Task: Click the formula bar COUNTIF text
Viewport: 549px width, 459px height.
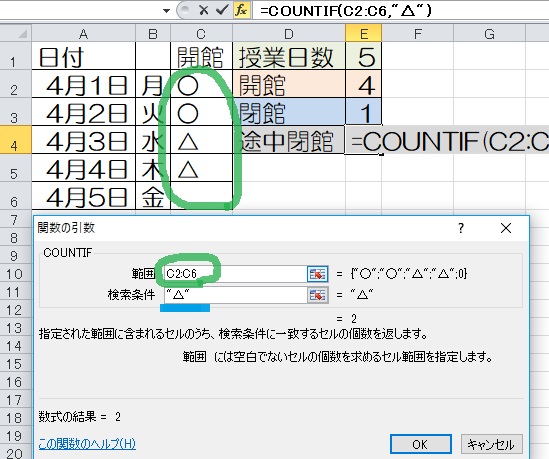Action: click(346, 11)
